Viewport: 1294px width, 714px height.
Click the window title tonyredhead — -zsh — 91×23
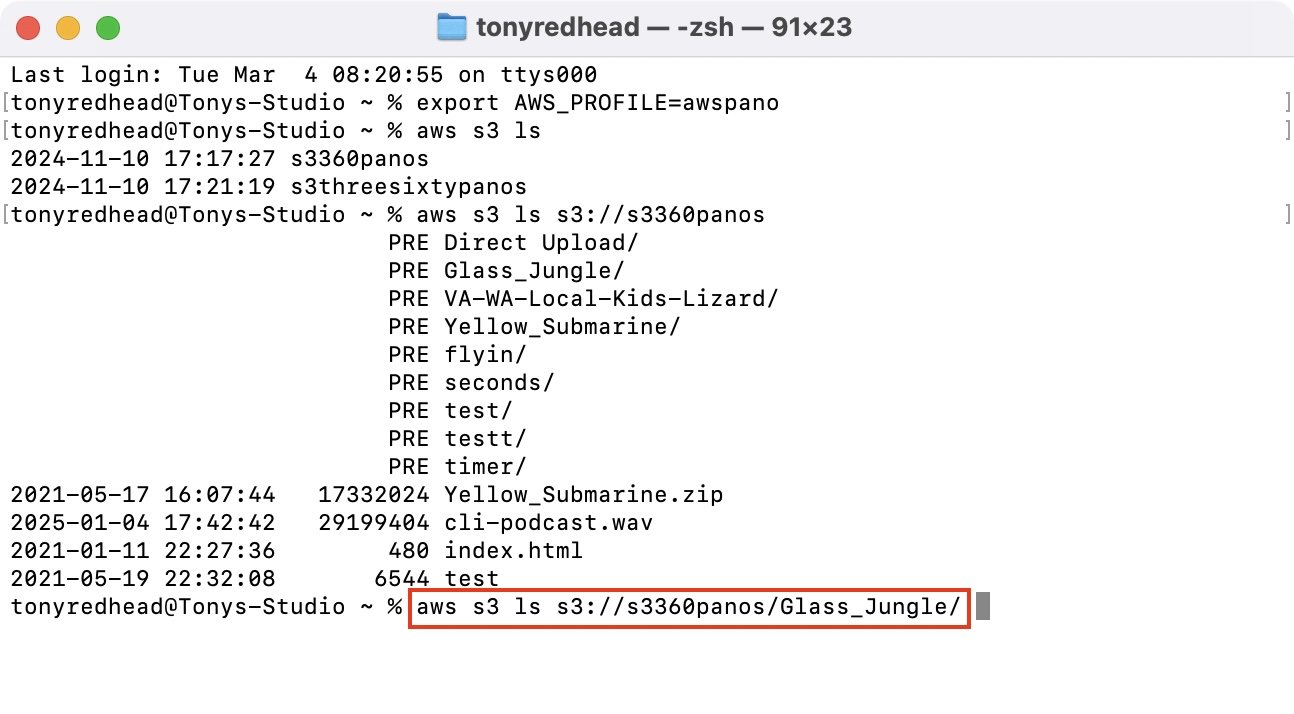point(664,27)
